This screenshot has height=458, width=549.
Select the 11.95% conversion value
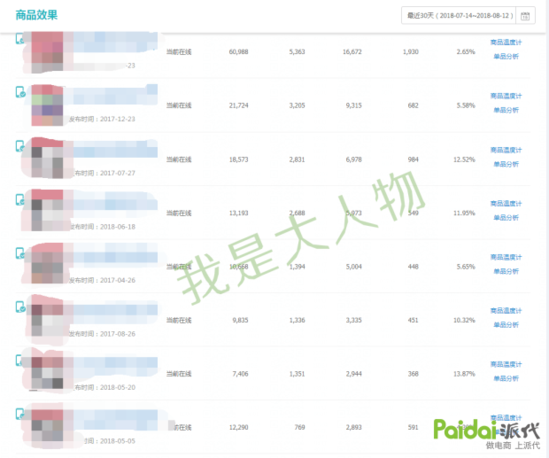coord(464,213)
